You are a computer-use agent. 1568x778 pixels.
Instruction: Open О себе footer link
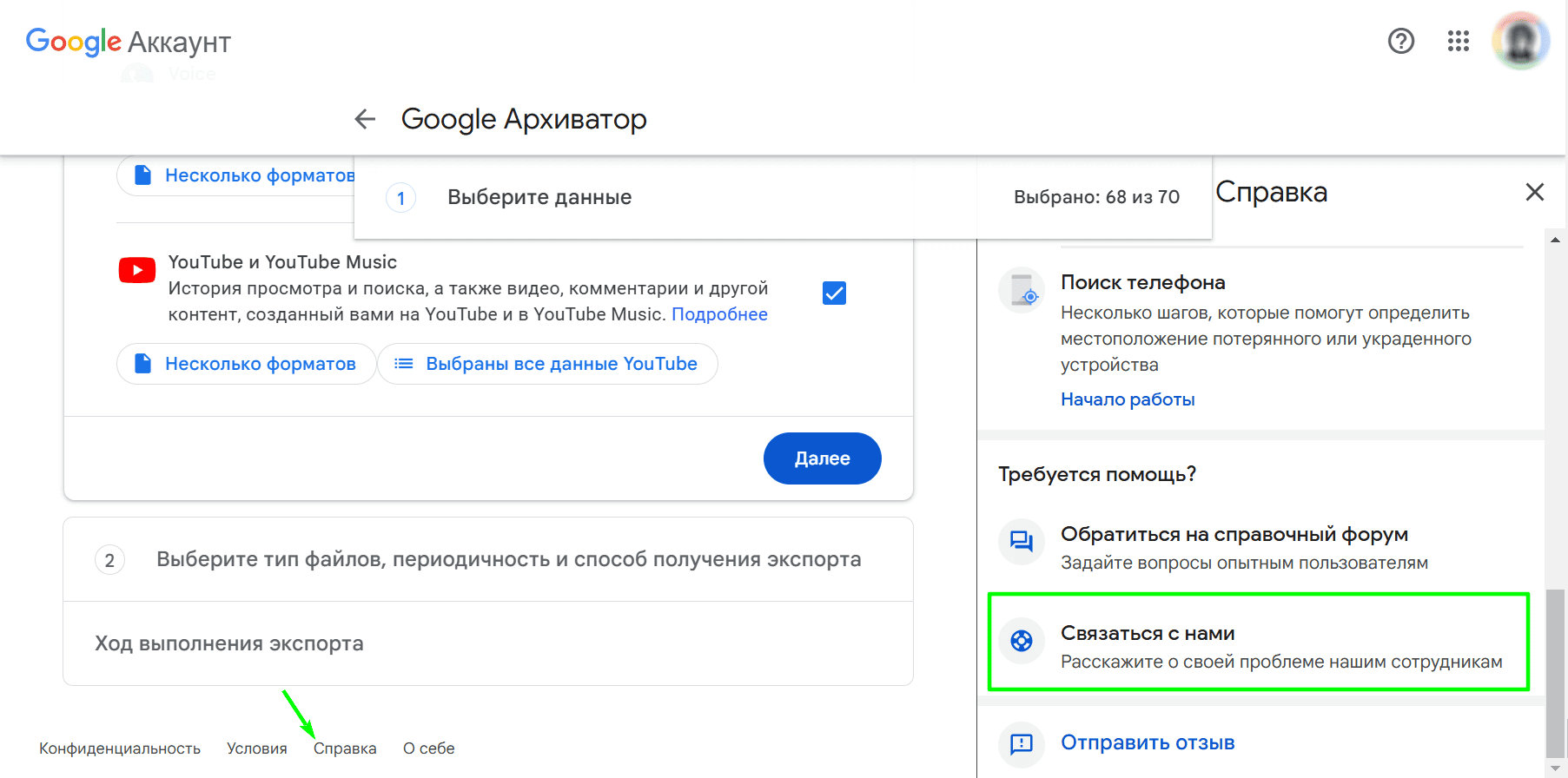coord(429,748)
